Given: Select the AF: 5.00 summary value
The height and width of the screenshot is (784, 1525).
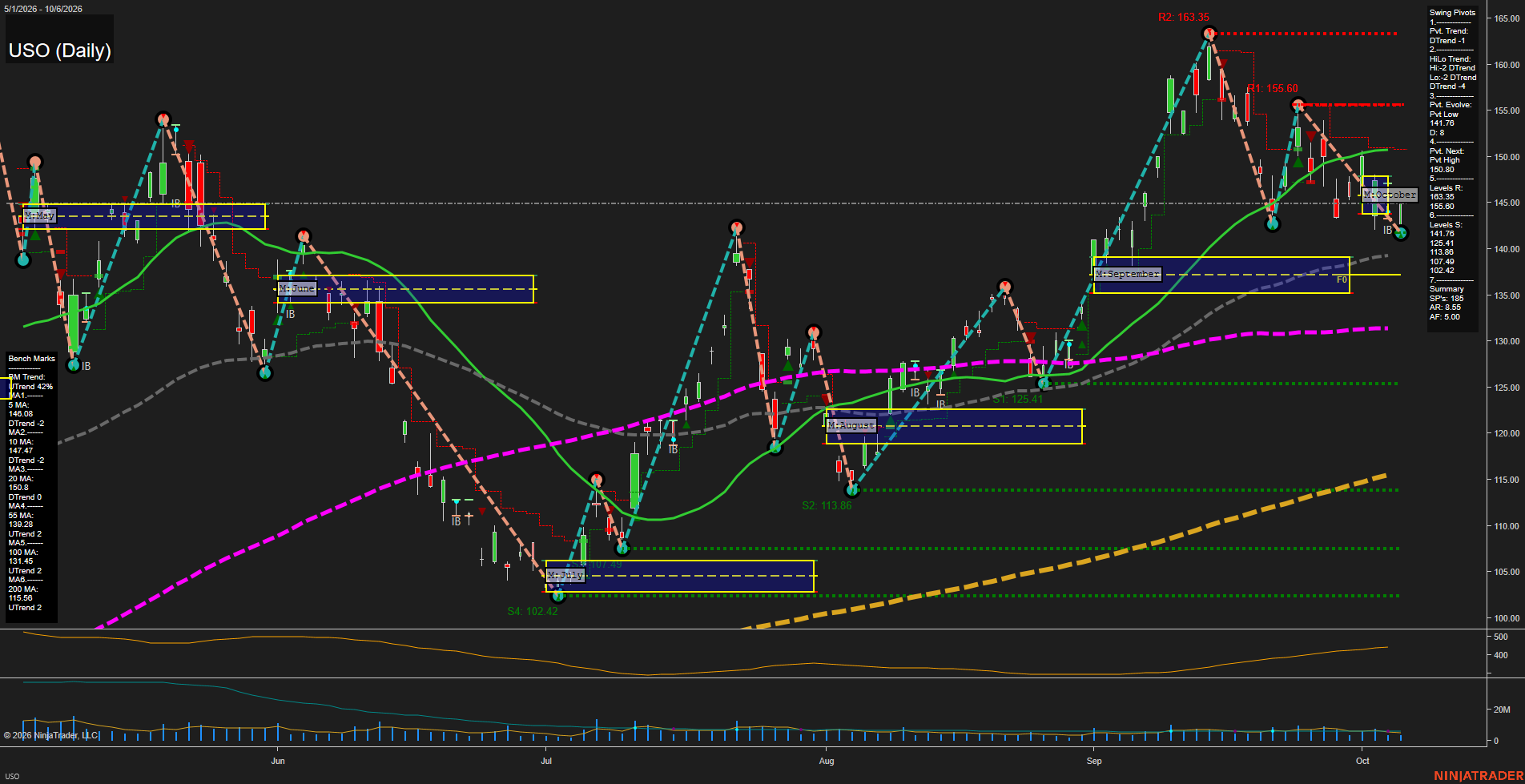Looking at the screenshot, I should [1445, 317].
